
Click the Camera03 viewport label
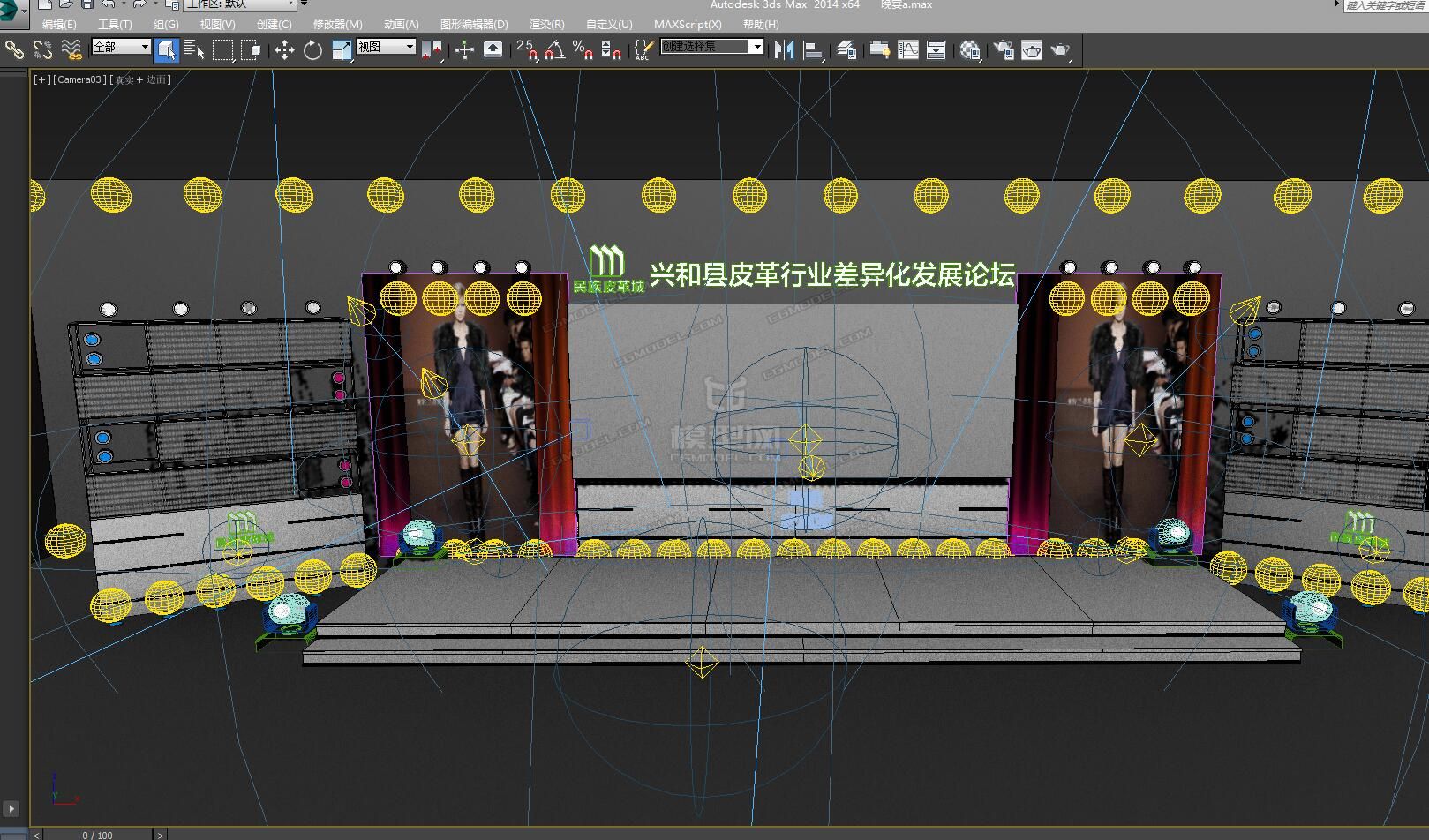pyautogui.click(x=80, y=79)
